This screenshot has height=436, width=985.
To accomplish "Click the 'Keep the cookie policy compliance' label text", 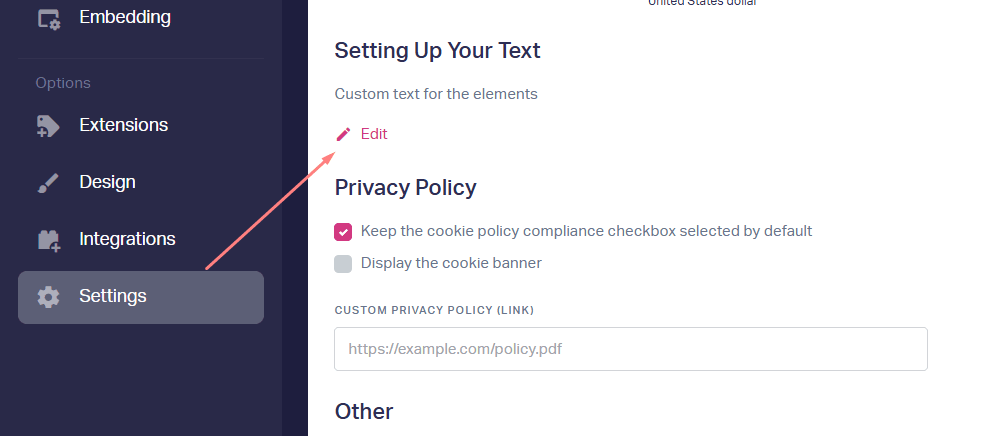I will click(x=586, y=231).
